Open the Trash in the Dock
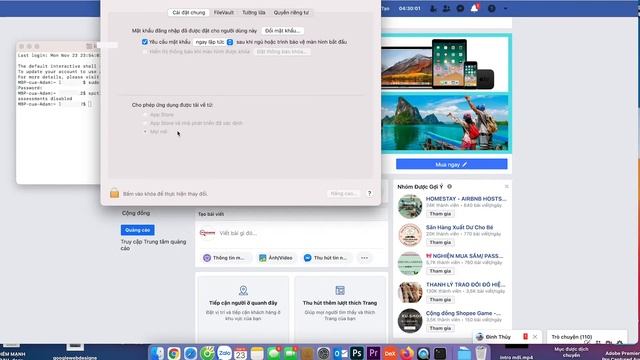Image resolution: width=640 pixels, height=360 pixels. (481, 353)
